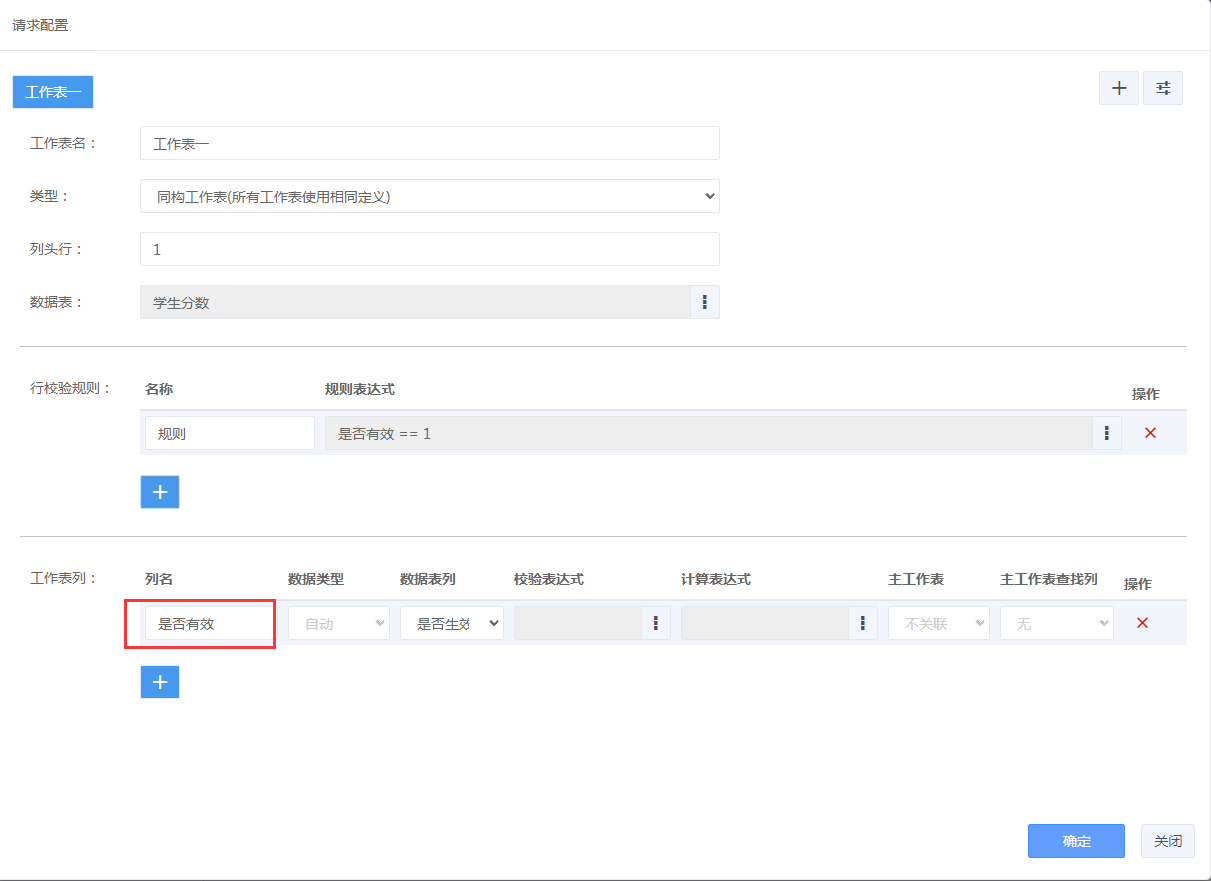Expand the 主工作表 dropdown showing 不关联
The width and height of the screenshot is (1211, 881).
(939, 623)
